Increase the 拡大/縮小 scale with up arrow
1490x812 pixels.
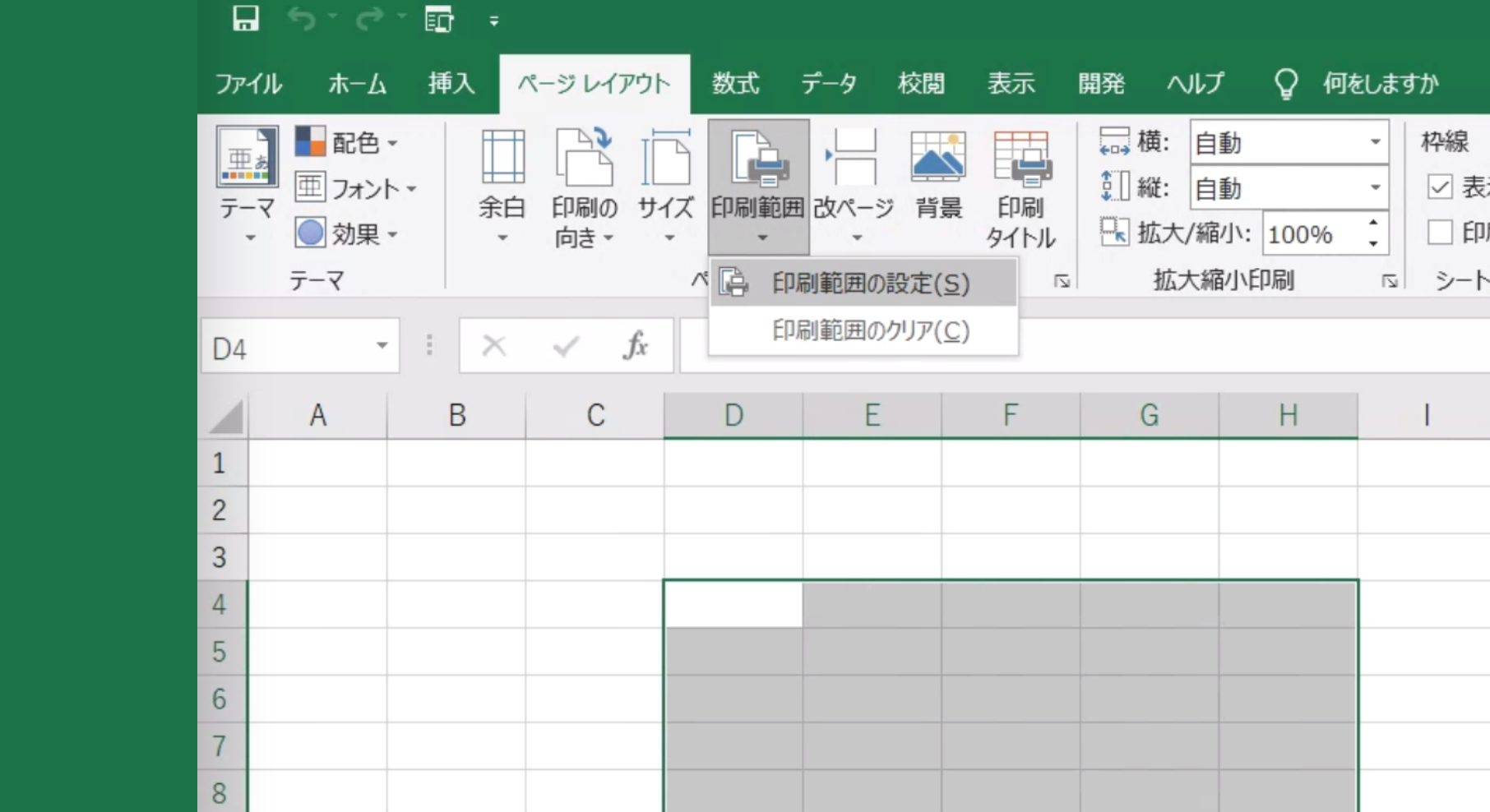[1373, 224]
